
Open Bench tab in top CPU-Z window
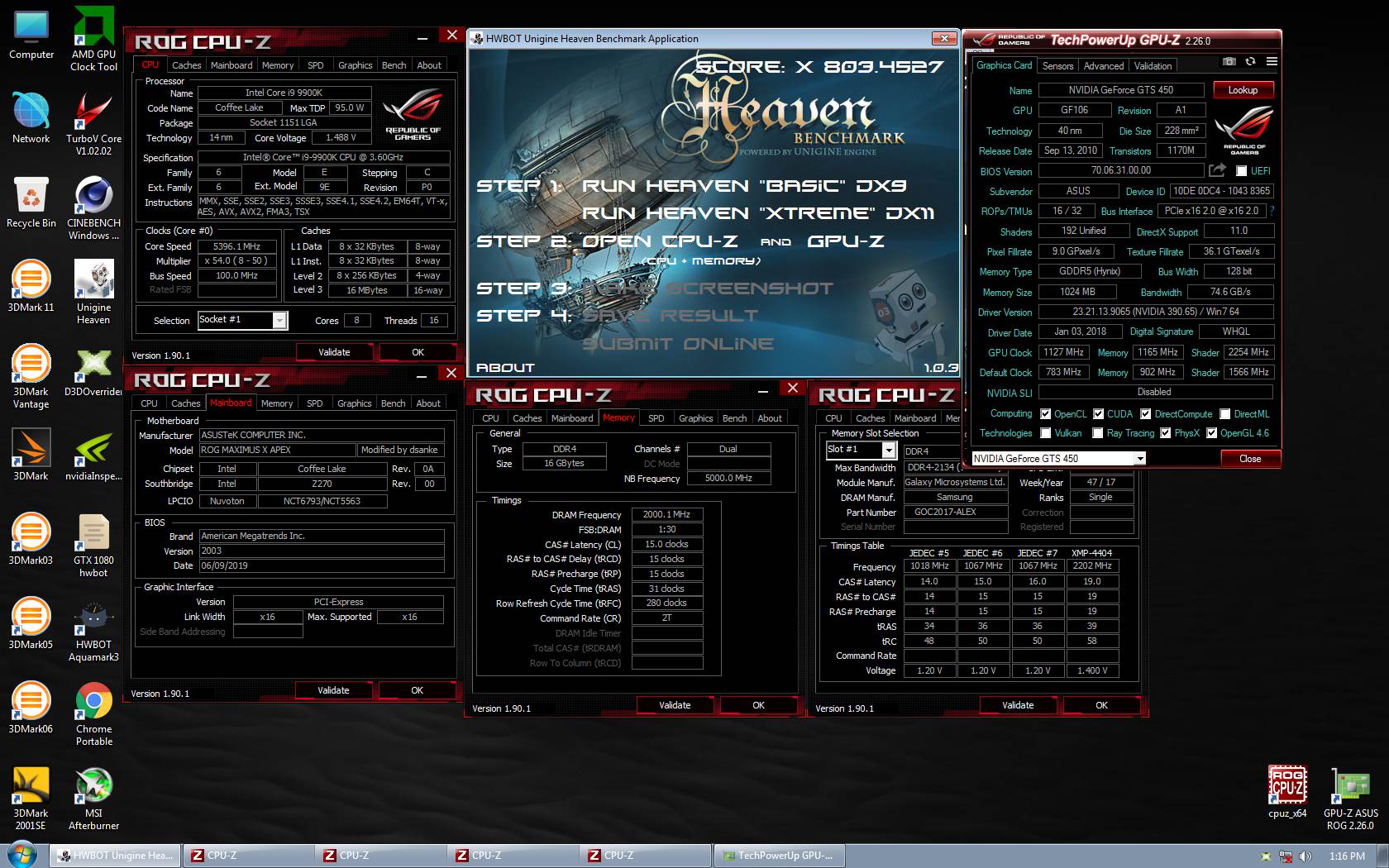(394, 65)
